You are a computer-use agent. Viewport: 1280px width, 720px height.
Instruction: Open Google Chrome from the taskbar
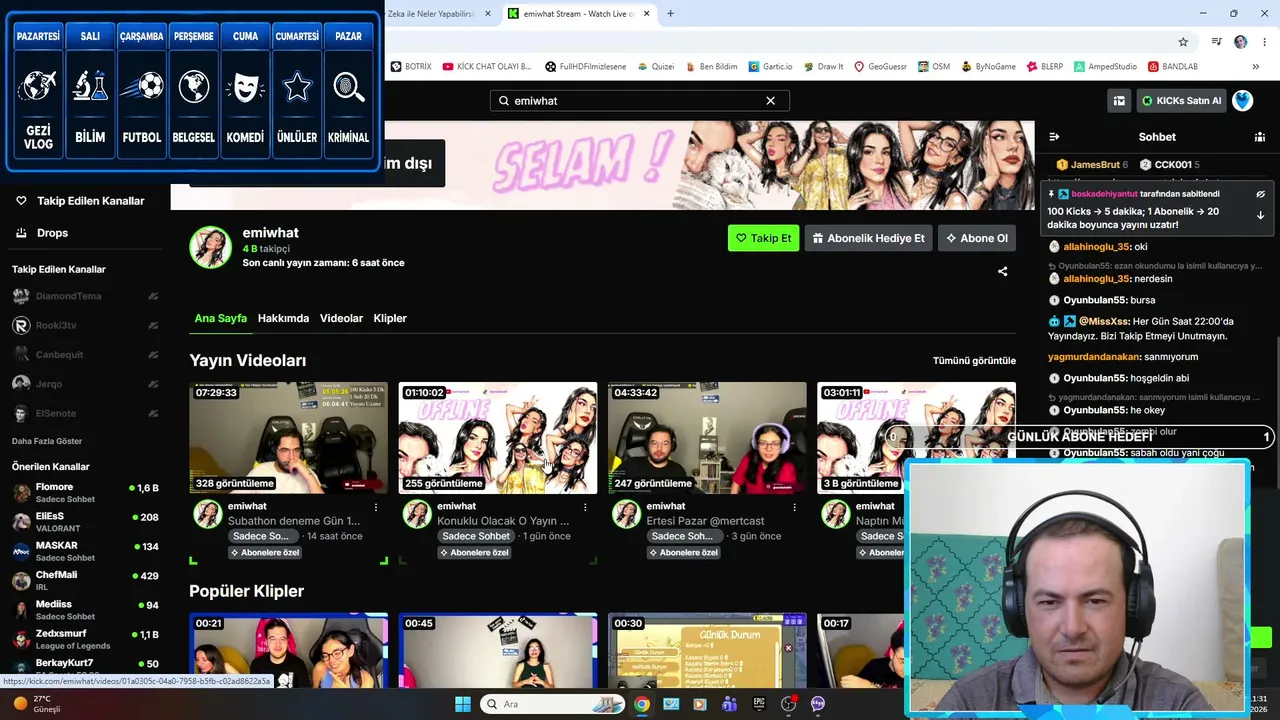[642, 704]
